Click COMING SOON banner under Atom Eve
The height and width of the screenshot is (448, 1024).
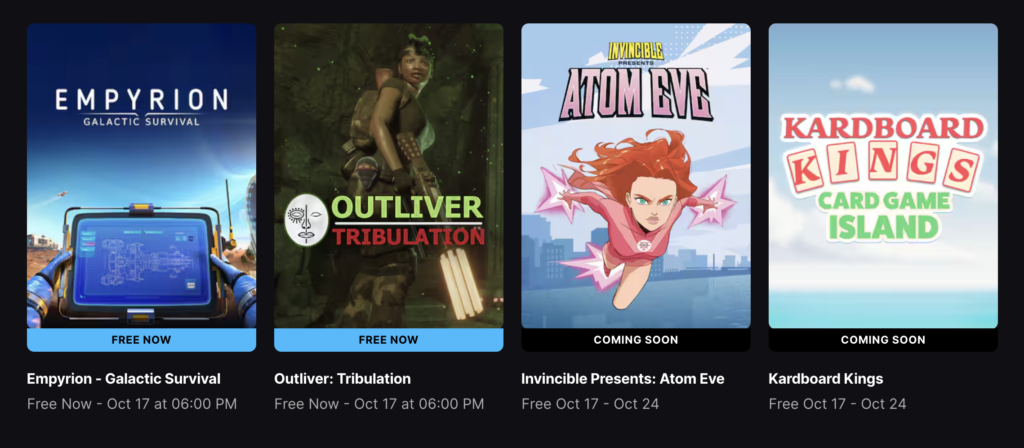[x=636, y=340]
